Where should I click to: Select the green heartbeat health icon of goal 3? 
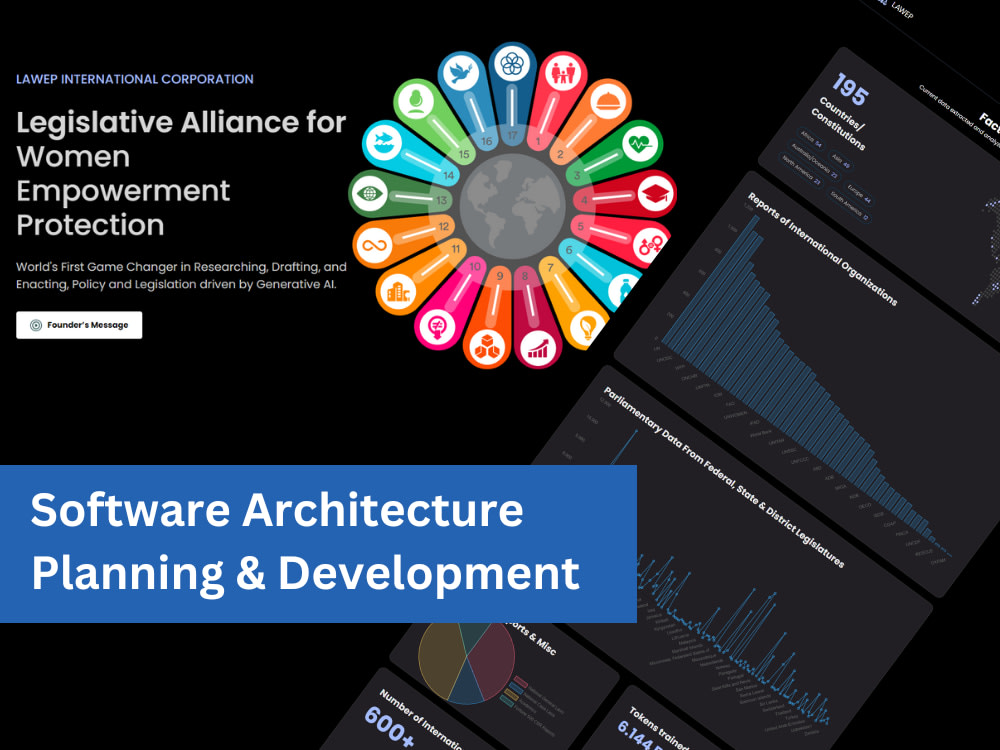point(638,144)
